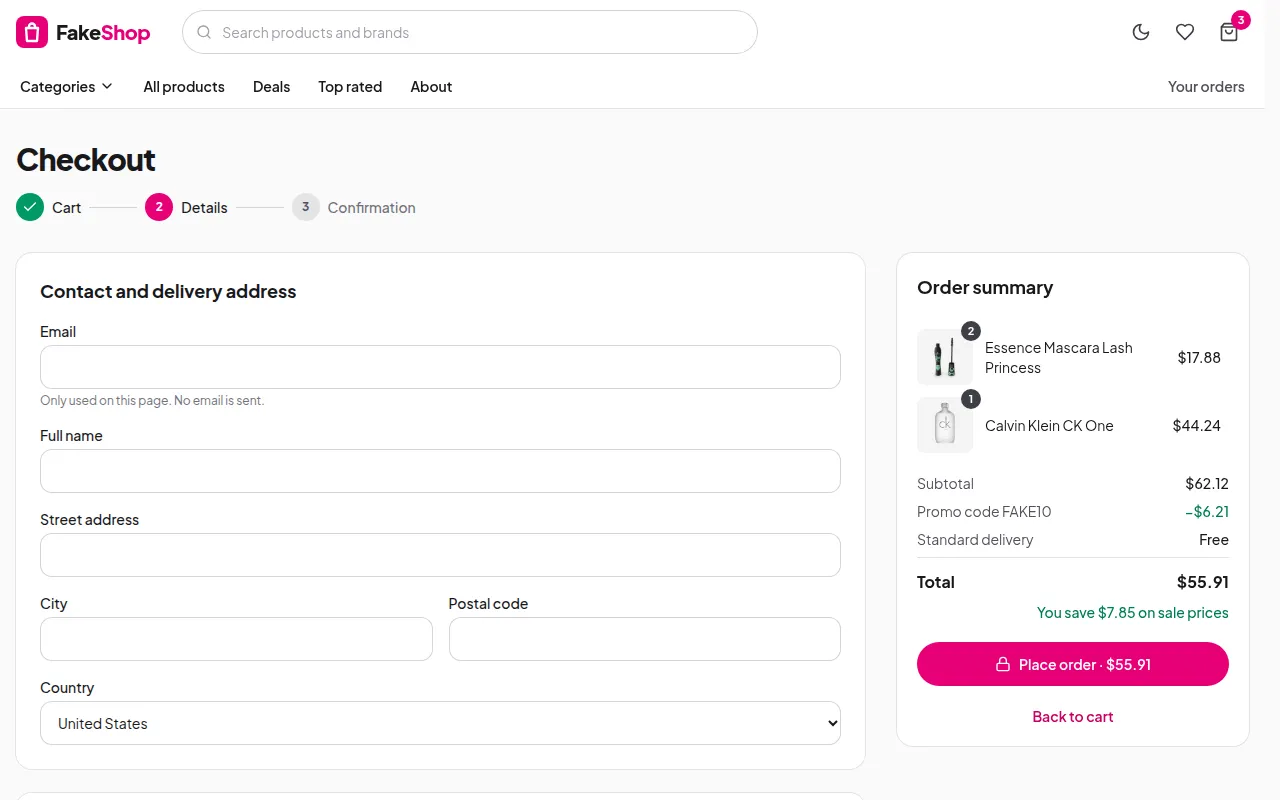Viewport: 1280px width, 800px height.
Task: Open the Top rated page
Action: 350,87
